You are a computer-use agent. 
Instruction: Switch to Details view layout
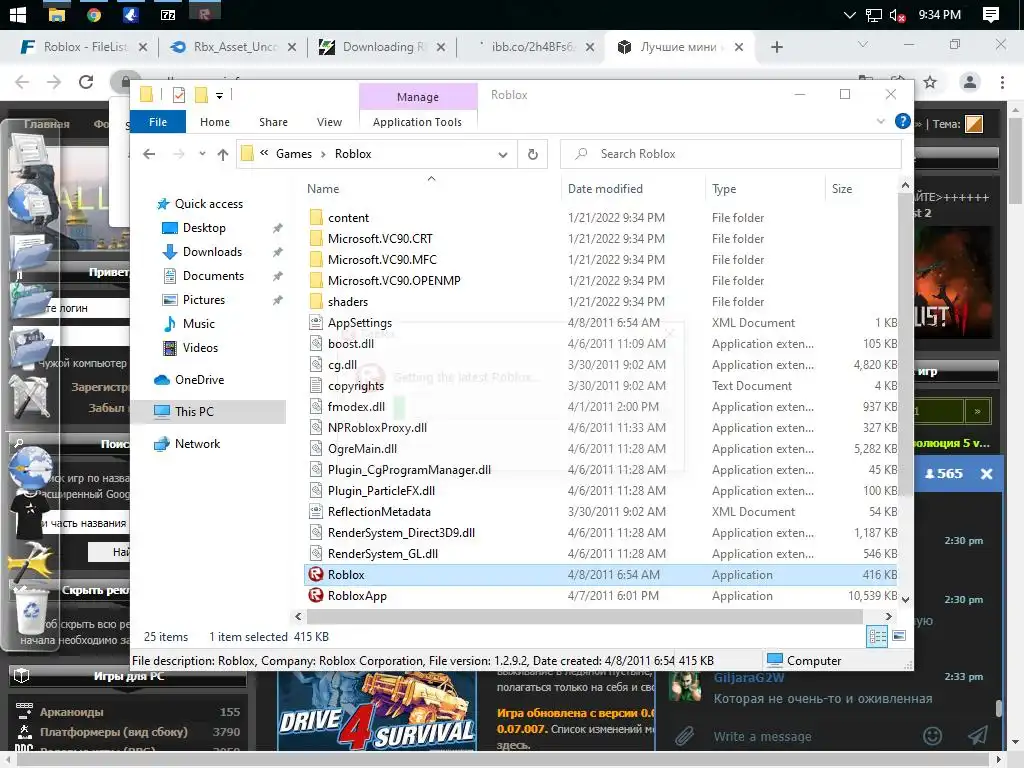click(x=877, y=636)
